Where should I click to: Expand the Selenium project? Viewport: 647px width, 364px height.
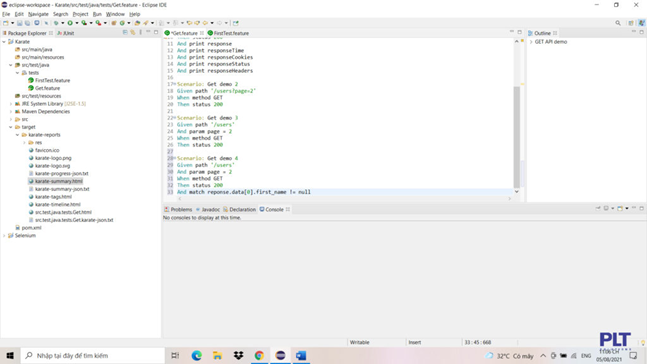click(x=4, y=236)
